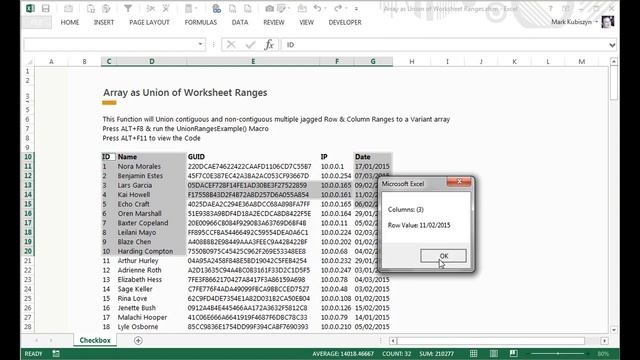The image size is (640, 360).
Task: Select the Checkbox sheet tab
Action: tap(95, 340)
